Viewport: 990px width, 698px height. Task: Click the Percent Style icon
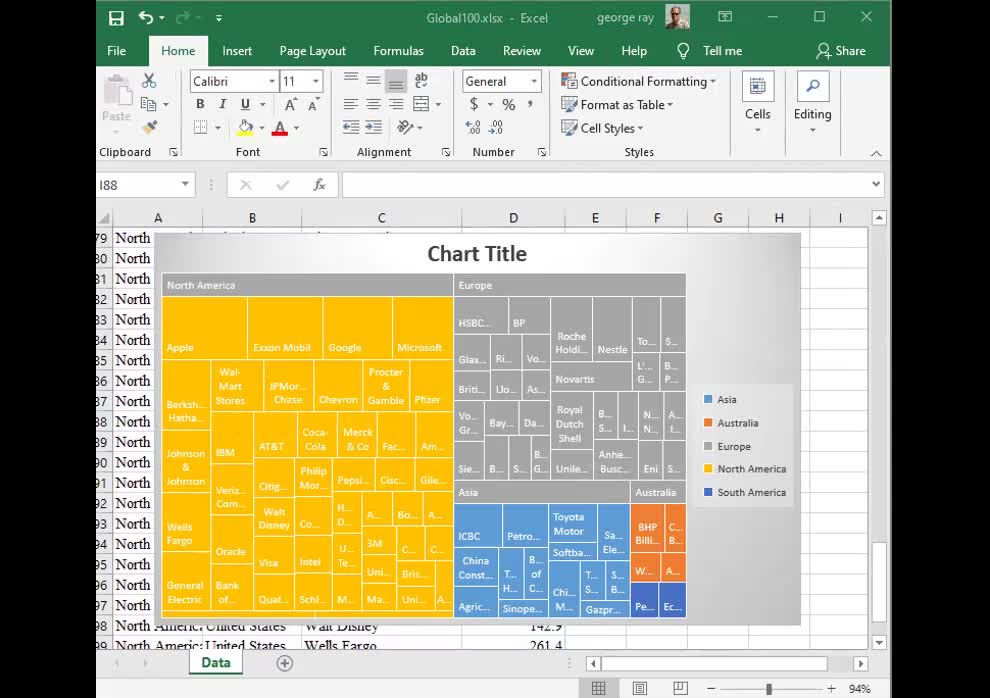508,104
